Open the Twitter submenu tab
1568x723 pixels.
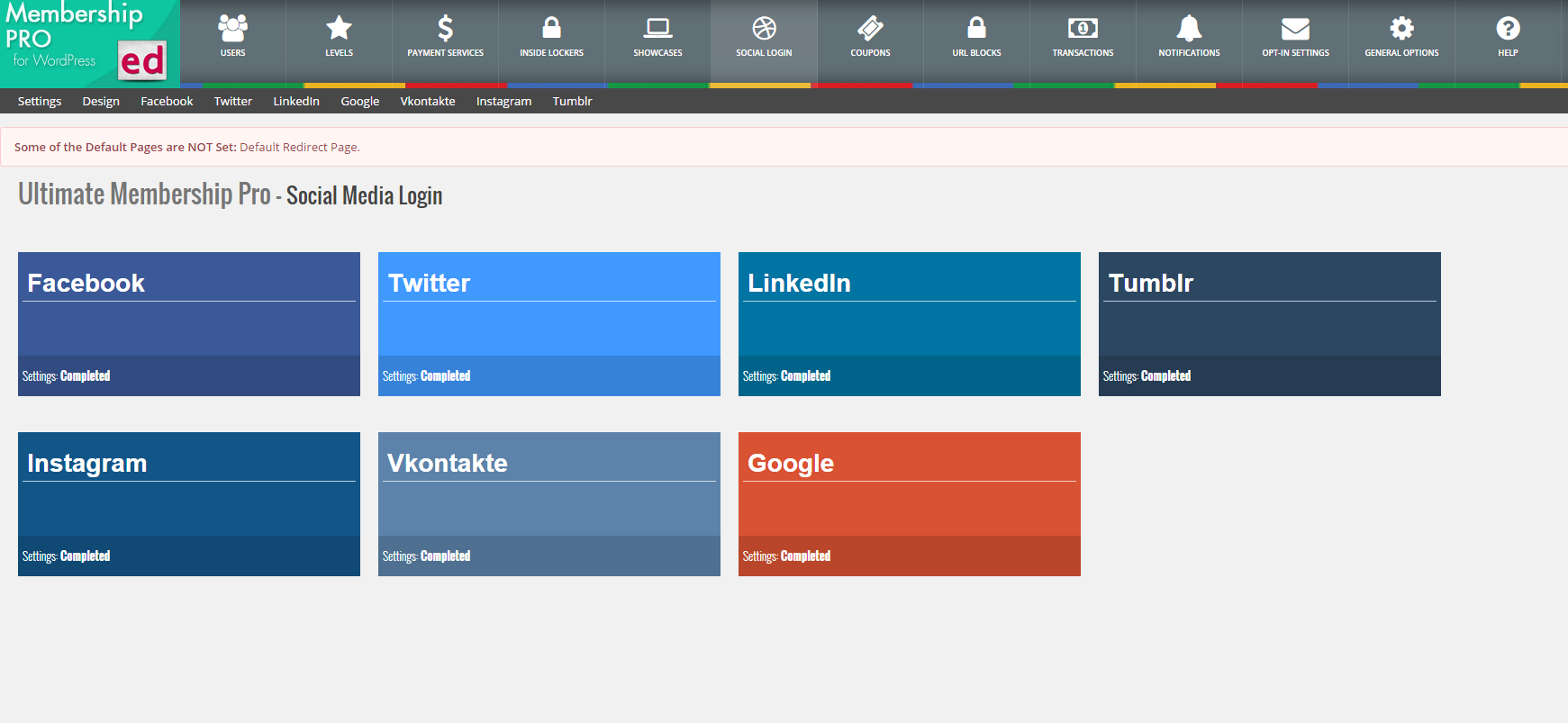pyautogui.click(x=233, y=101)
